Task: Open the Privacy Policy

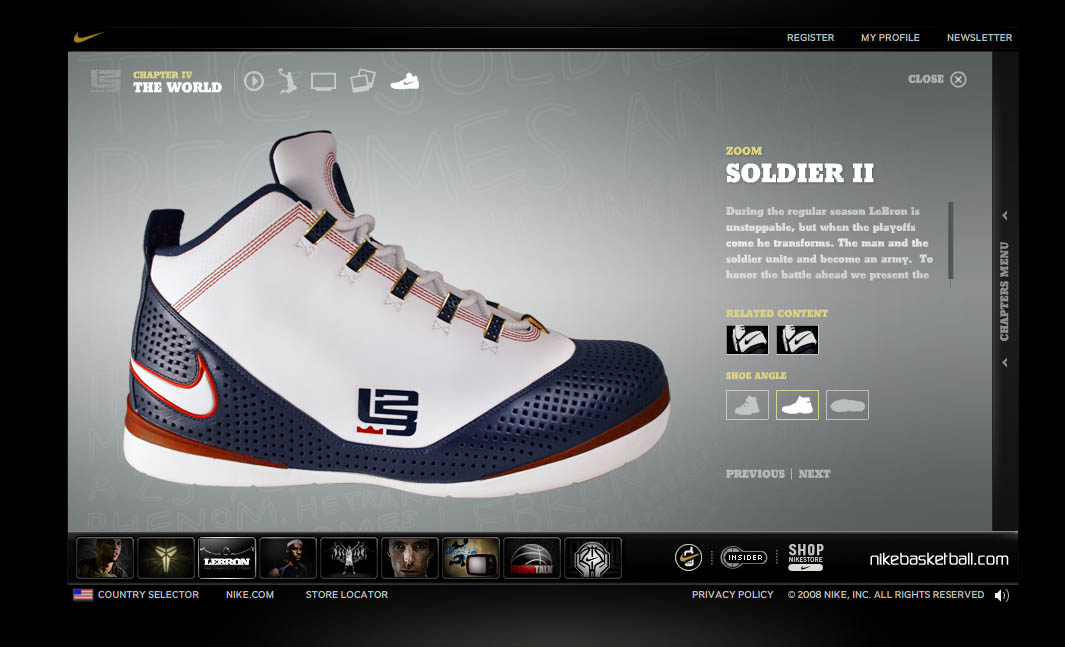Action: pos(732,595)
